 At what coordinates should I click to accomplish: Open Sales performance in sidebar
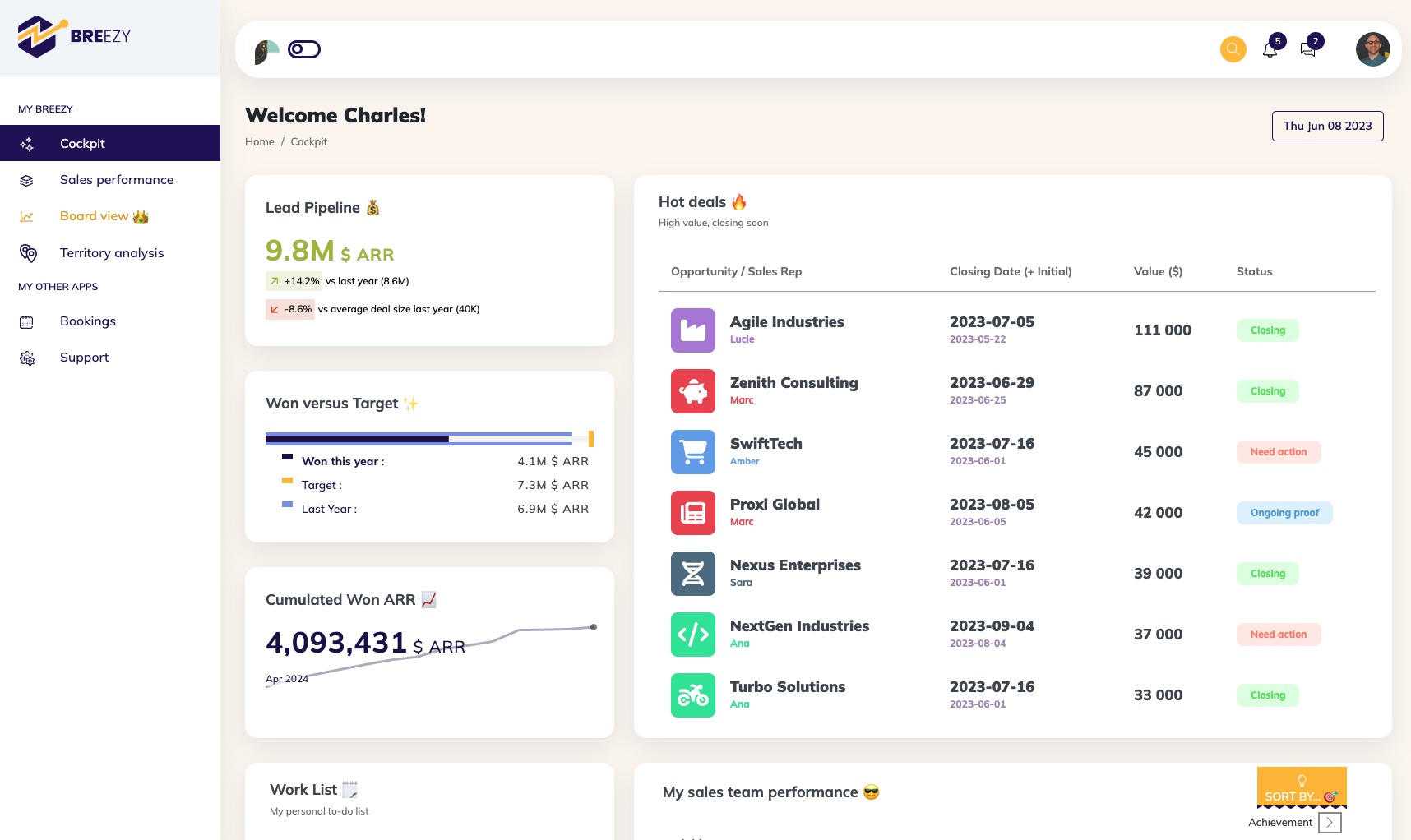[116, 180]
